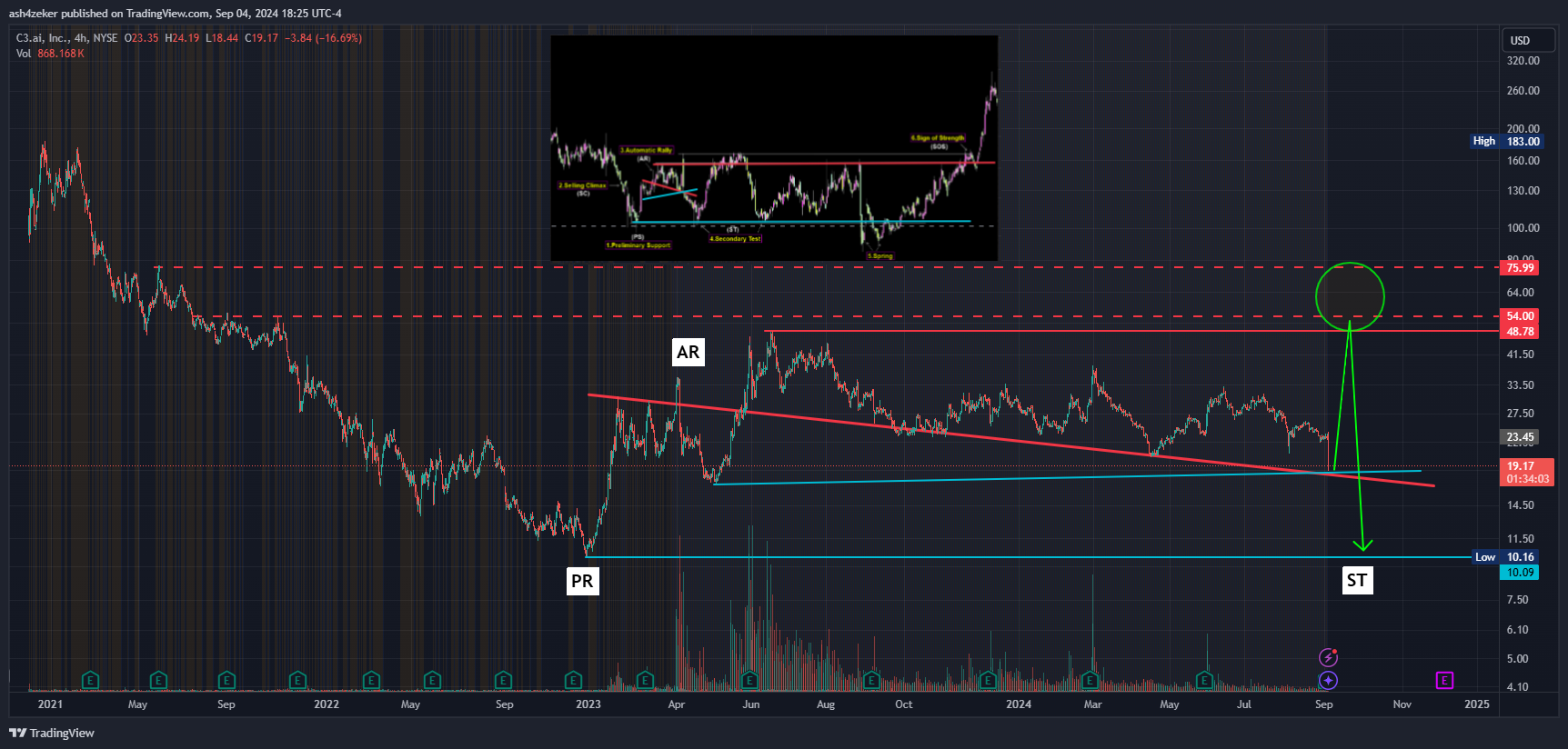Click the 48.78 red price label
Viewport: 1568px width, 749px height.
click(x=1521, y=332)
